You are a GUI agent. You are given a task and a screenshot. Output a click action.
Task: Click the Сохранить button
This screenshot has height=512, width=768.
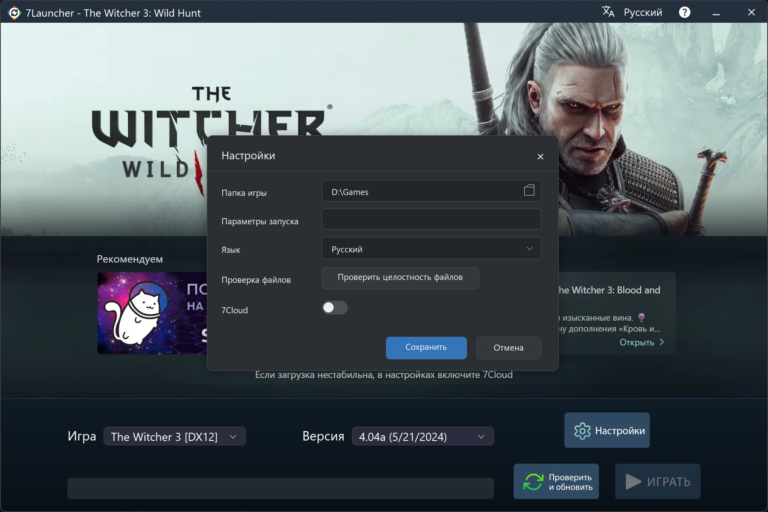[426, 347]
